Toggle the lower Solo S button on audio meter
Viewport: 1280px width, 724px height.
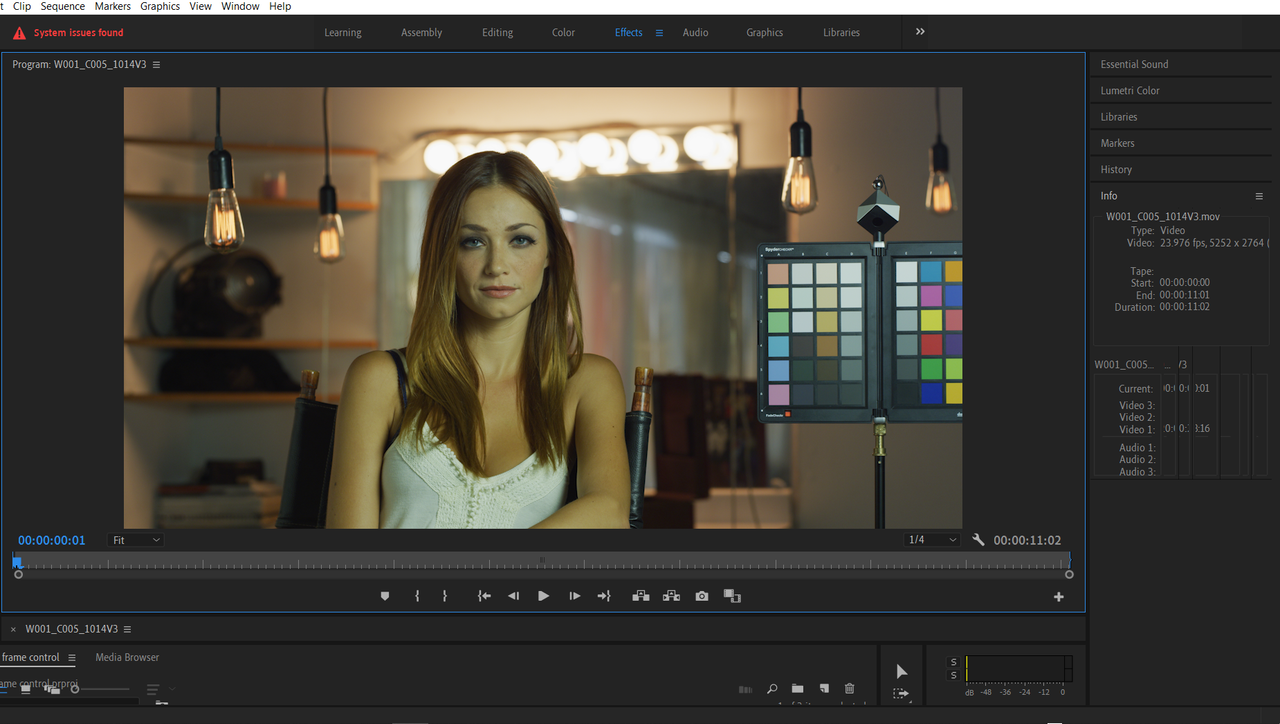953,676
